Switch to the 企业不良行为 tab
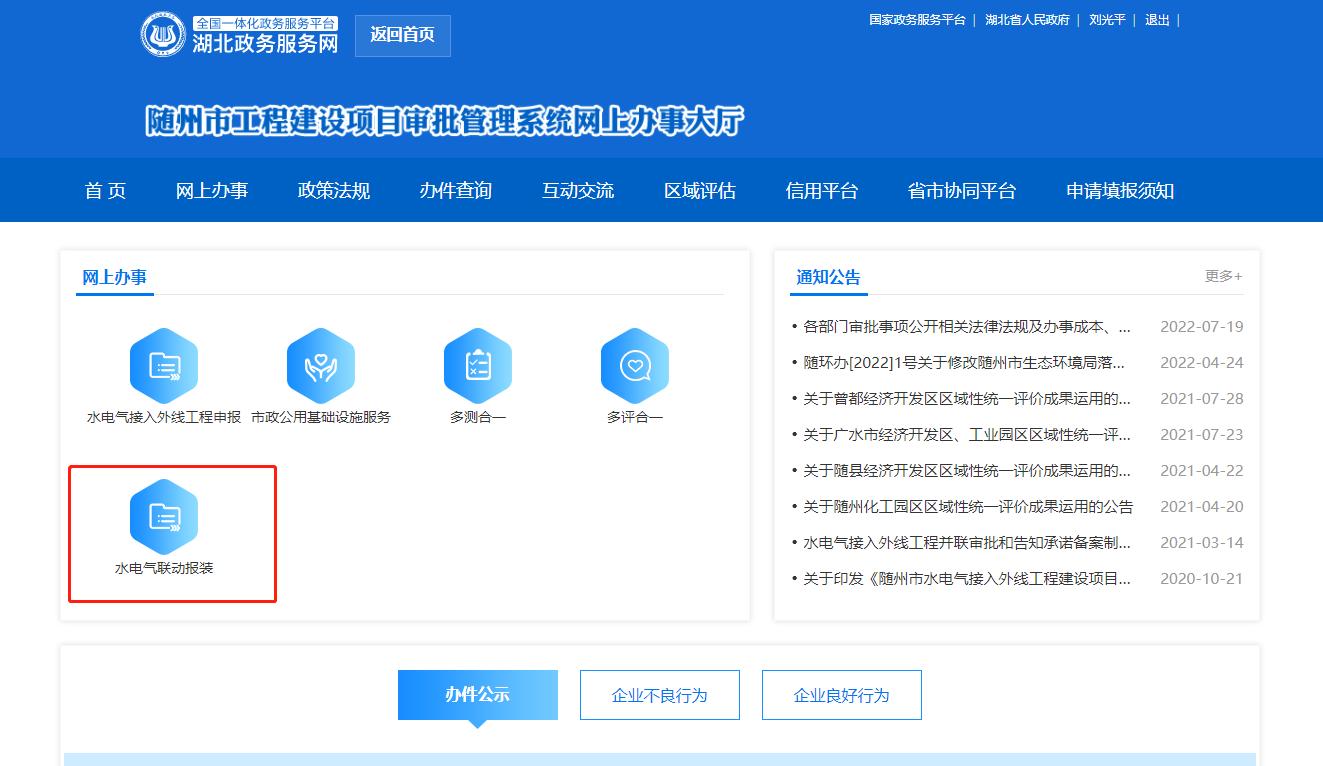This screenshot has height=766, width=1323. (659, 695)
